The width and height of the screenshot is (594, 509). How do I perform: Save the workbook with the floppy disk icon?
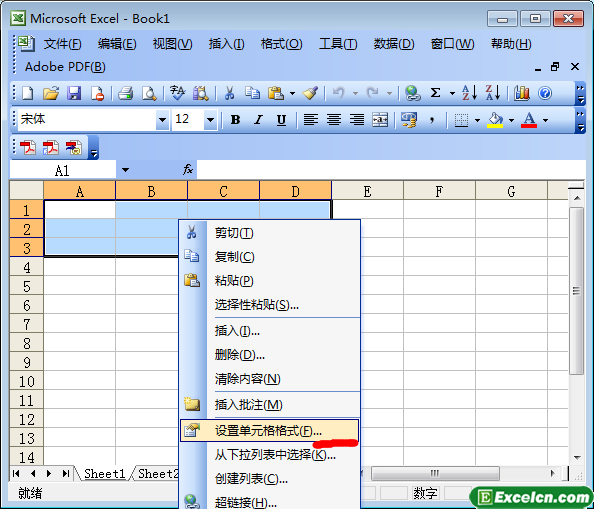point(74,93)
